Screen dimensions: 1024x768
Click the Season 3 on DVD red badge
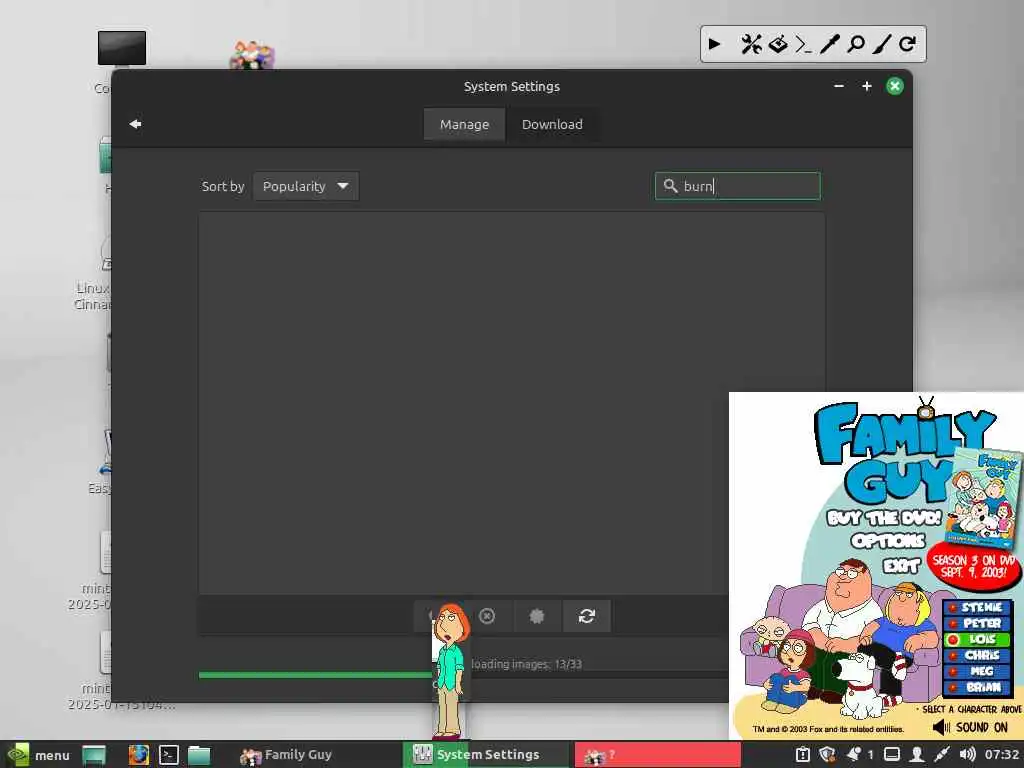pos(973,566)
